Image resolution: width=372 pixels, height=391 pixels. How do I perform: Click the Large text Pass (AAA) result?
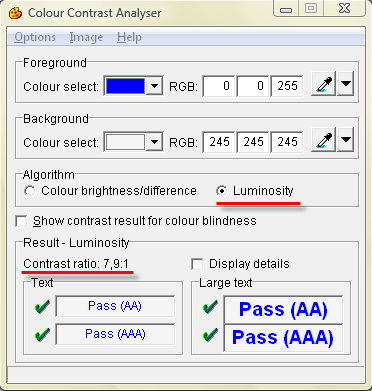tap(283, 338)
